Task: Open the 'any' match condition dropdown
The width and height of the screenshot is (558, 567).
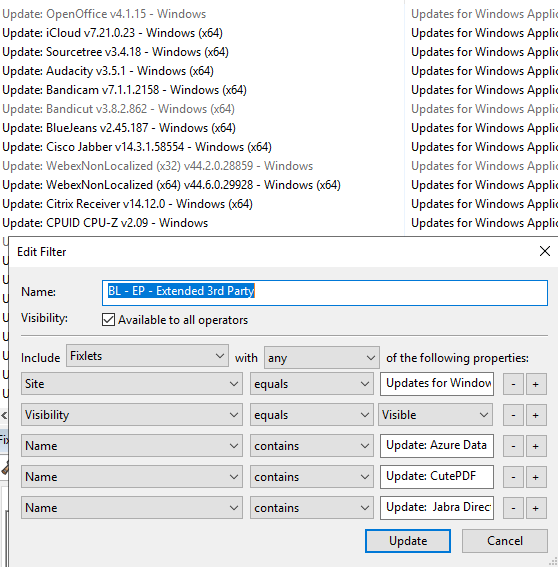Action: (321, 358)
